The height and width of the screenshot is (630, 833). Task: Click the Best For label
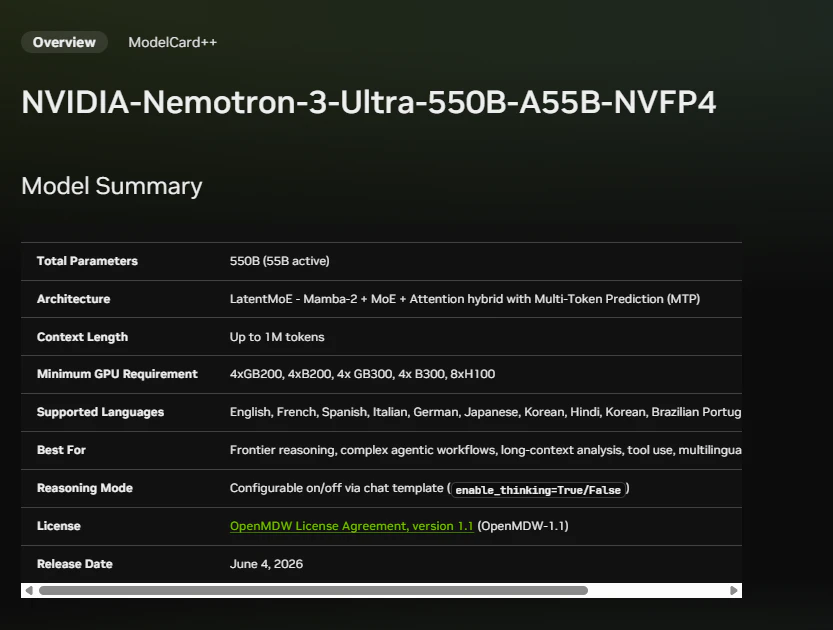click(x=61, y=450)
